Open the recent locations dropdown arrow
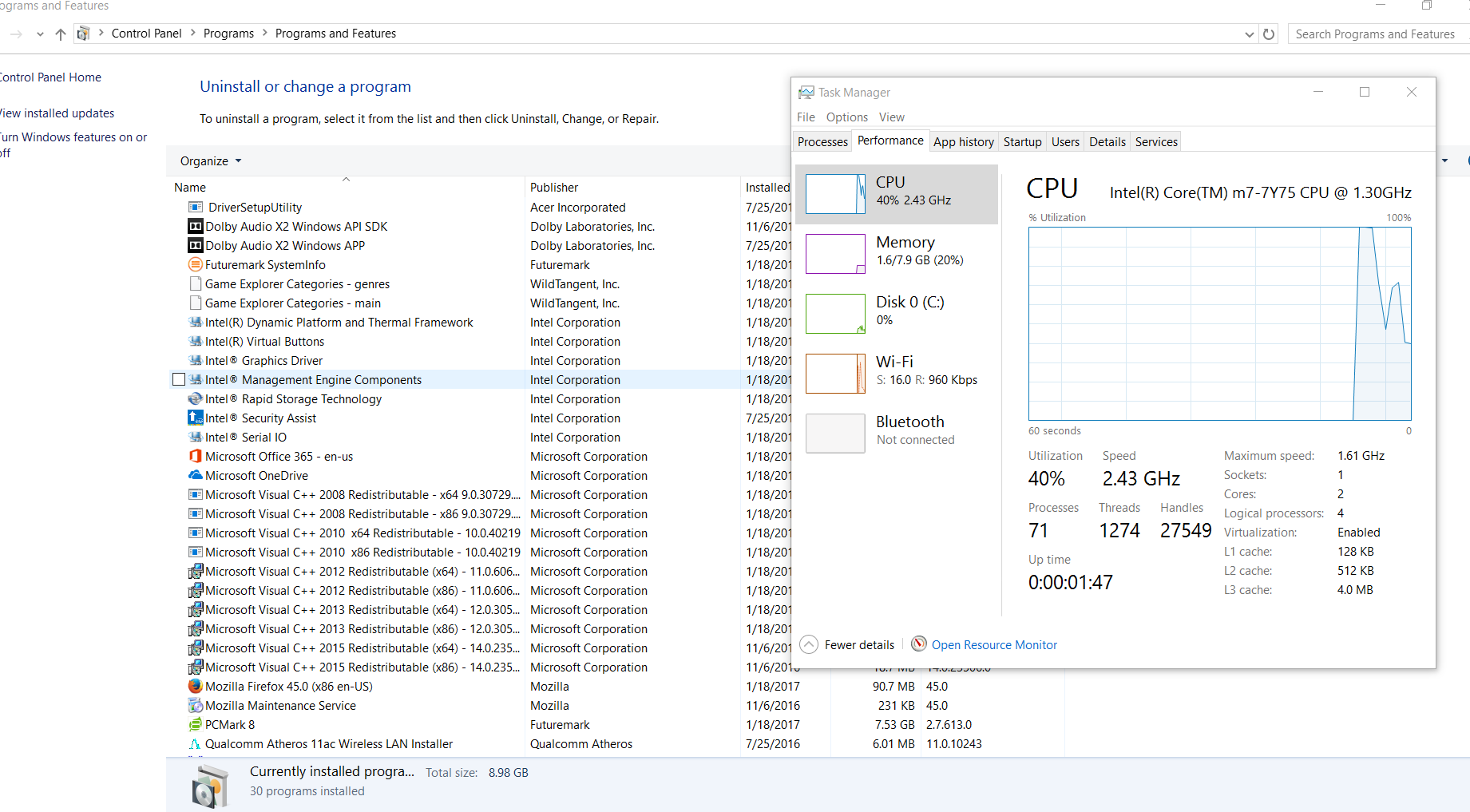This screenshot has width=1470, height=812. point(40,34)
